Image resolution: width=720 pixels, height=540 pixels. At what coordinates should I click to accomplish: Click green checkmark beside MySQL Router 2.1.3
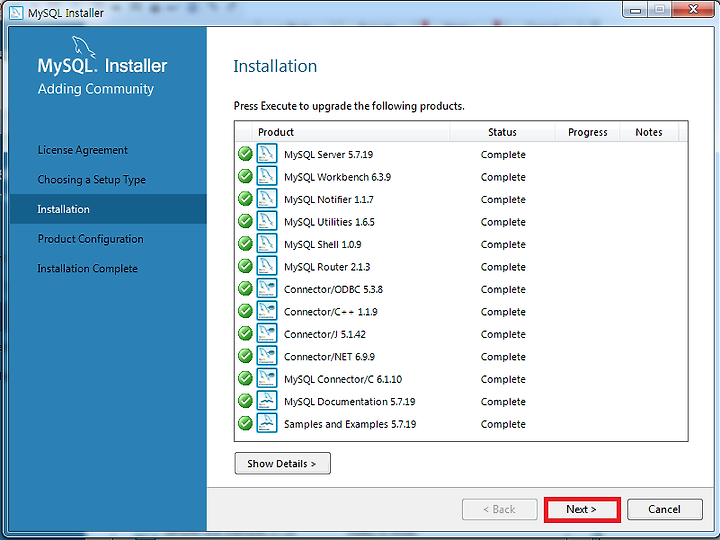click(x=245, y=266)
